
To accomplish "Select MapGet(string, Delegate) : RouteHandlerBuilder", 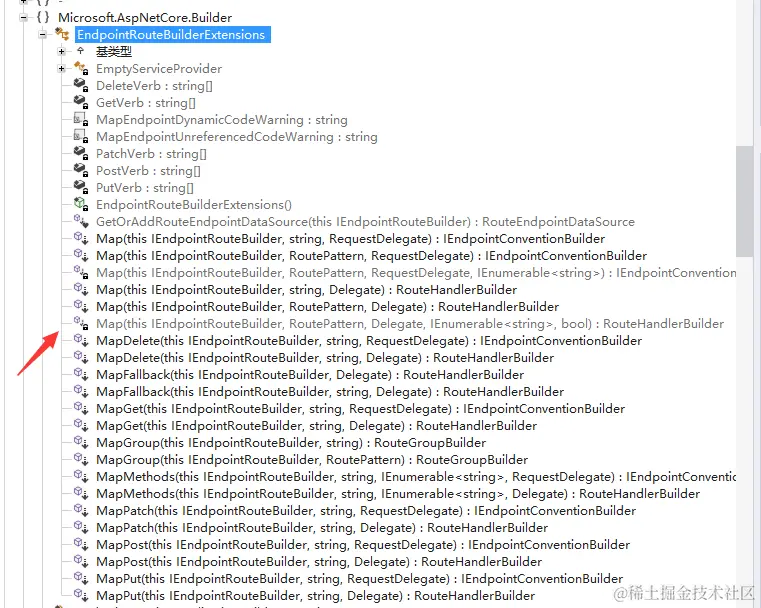I will click(316, 426).
